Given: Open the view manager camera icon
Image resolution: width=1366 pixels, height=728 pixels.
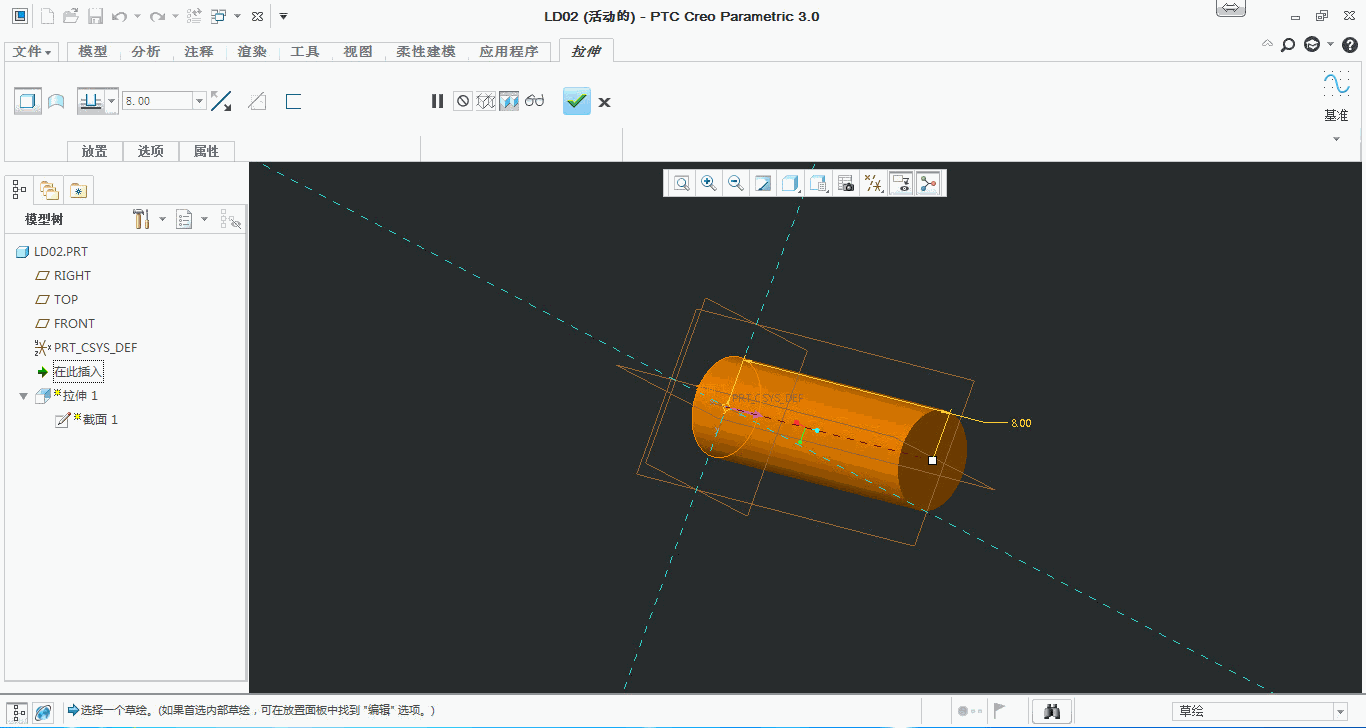Looking at the screenshot, I should (846, 183).
